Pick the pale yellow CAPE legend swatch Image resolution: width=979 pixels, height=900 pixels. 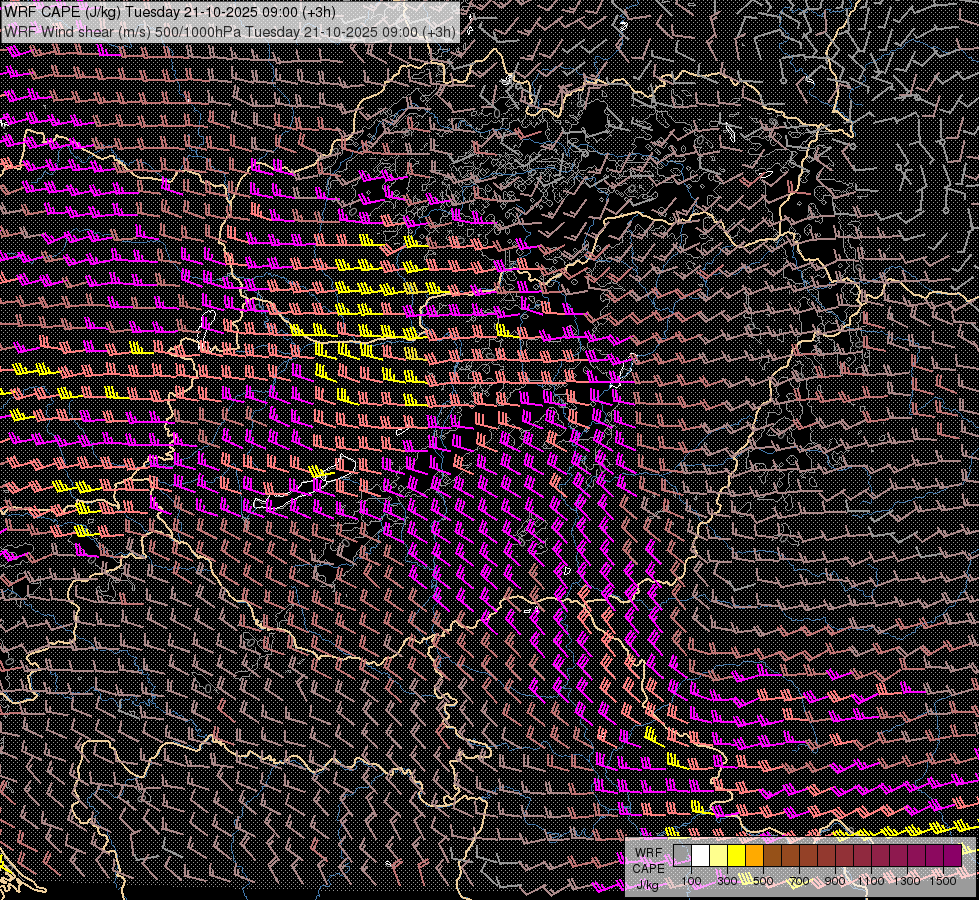719,856
